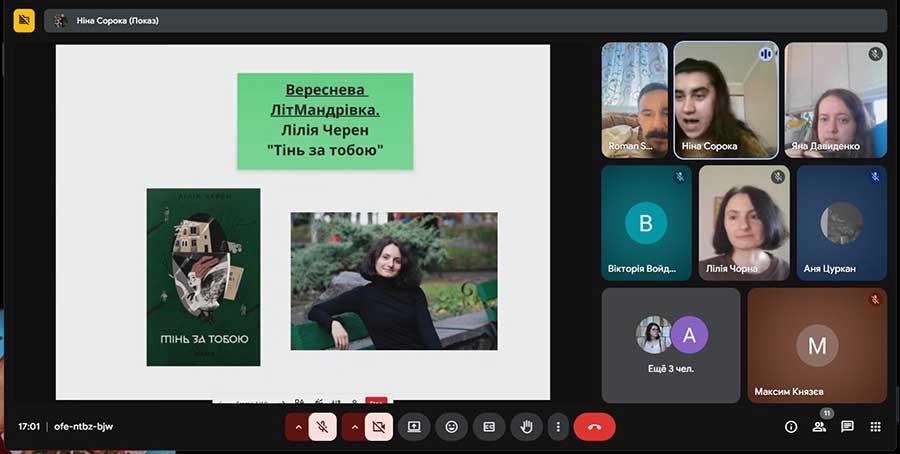Select Лілія Чорна video tile
Screen dimensions: 900x454
click(x=743, y=223)
